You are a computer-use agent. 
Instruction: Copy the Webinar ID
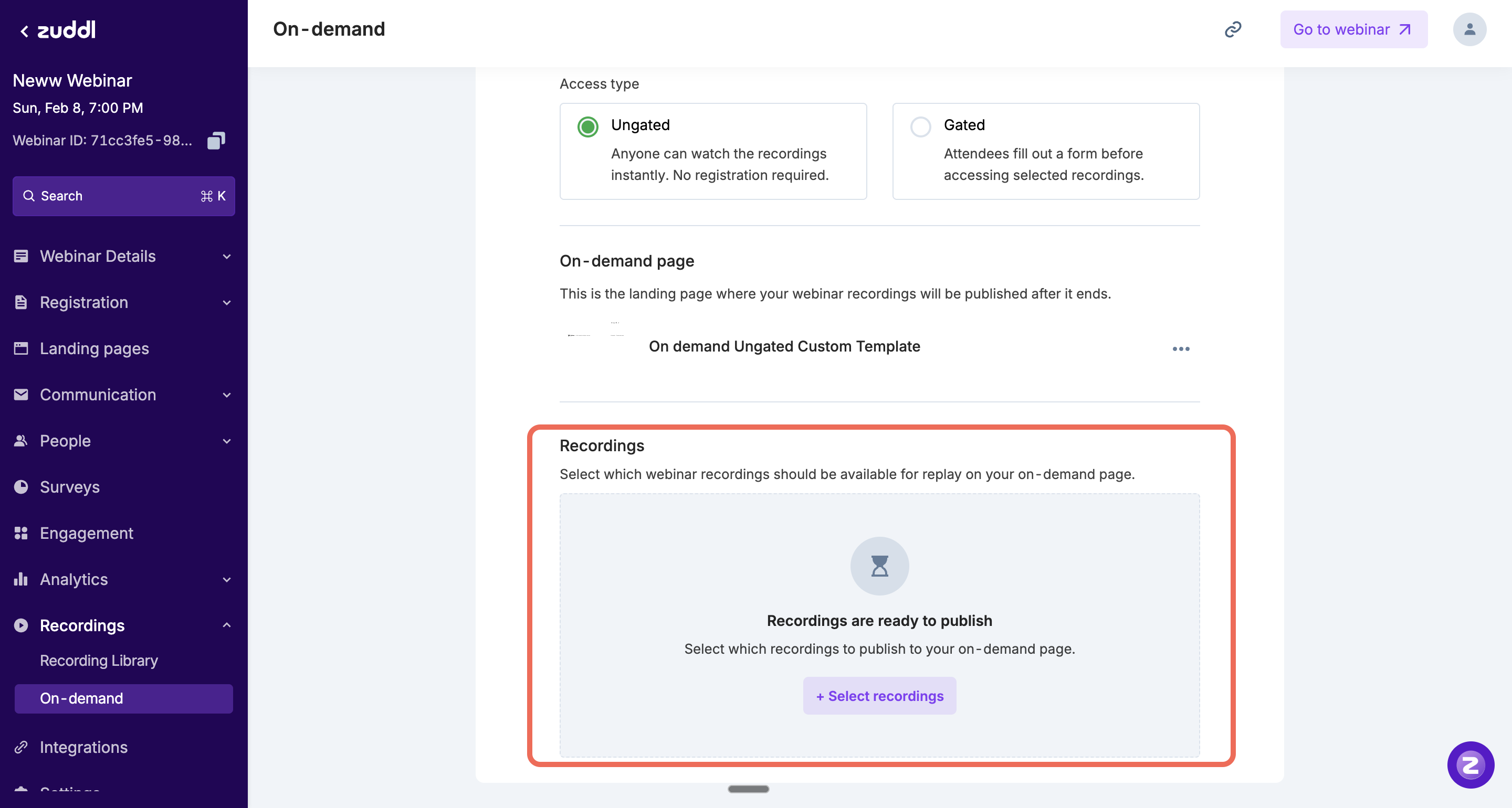pos(216,140)
